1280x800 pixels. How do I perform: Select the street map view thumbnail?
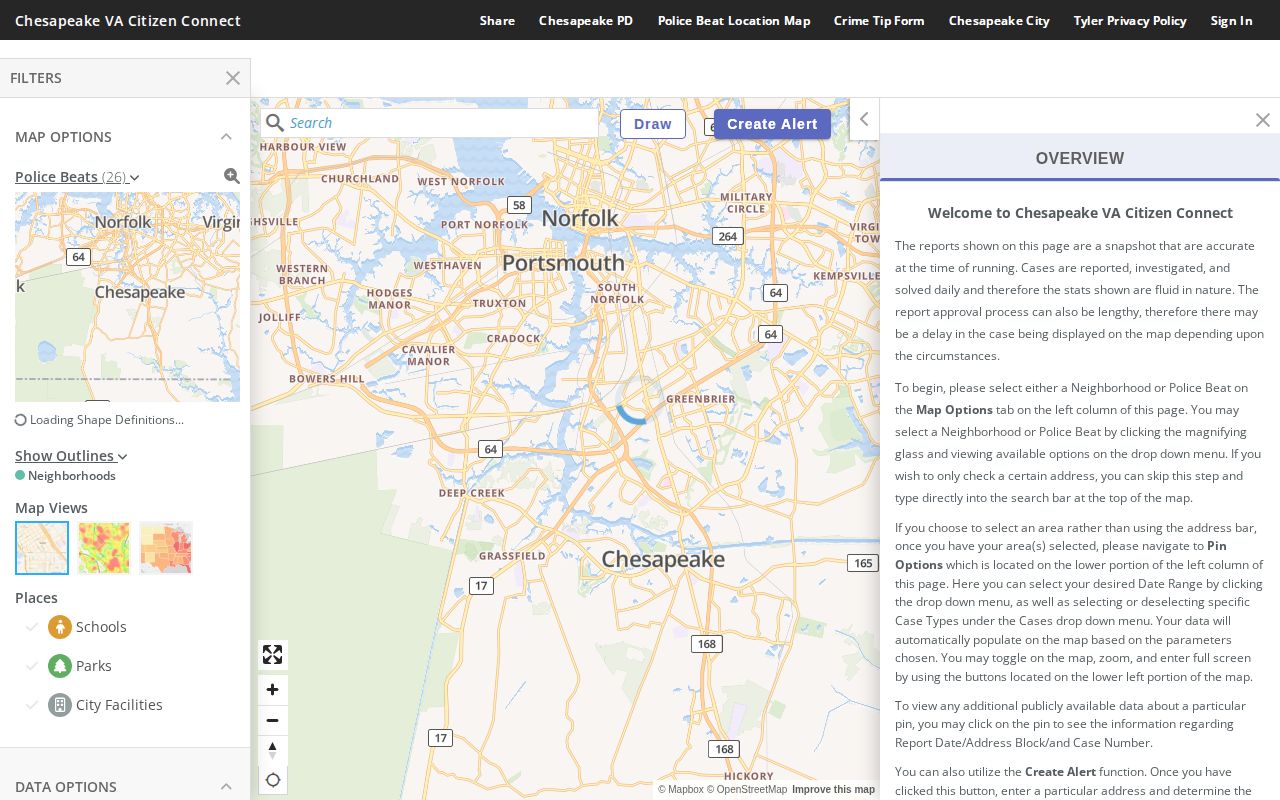point(42,548)
